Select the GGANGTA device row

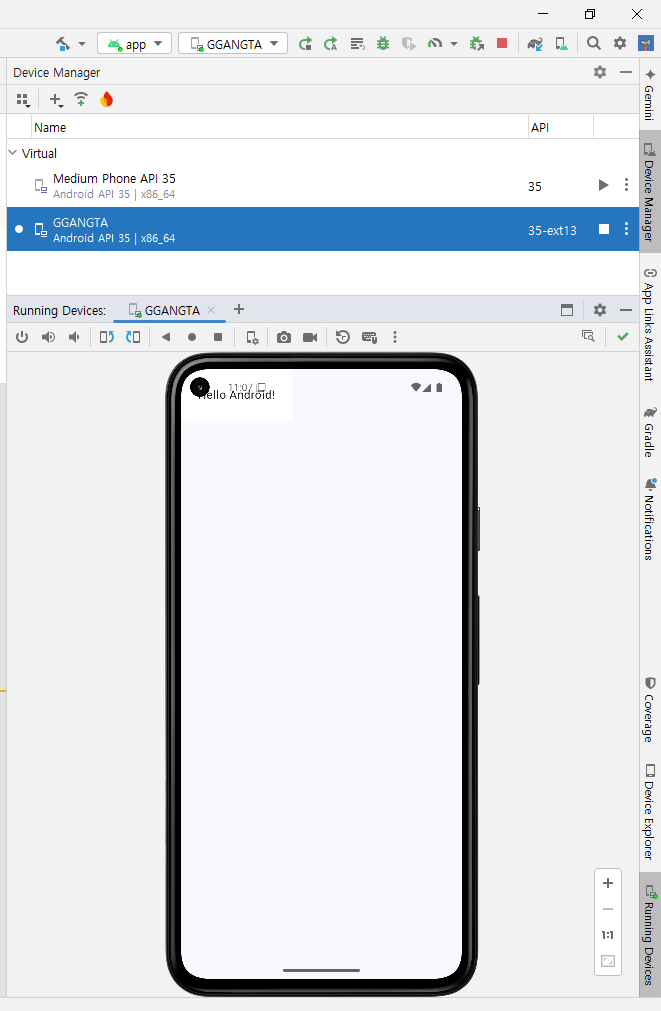tap(322, 230)
